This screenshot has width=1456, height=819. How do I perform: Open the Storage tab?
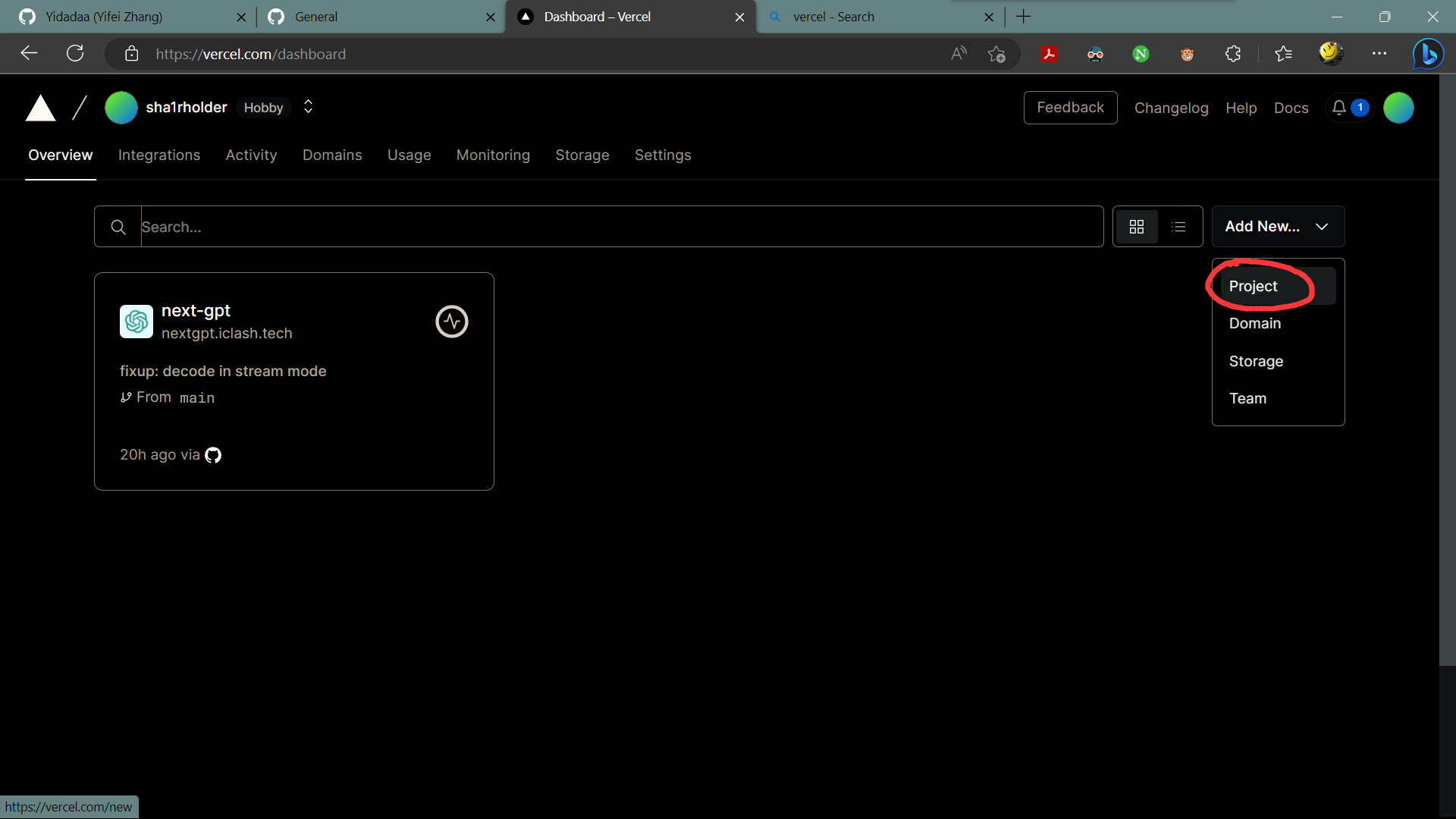click(582, 155)
